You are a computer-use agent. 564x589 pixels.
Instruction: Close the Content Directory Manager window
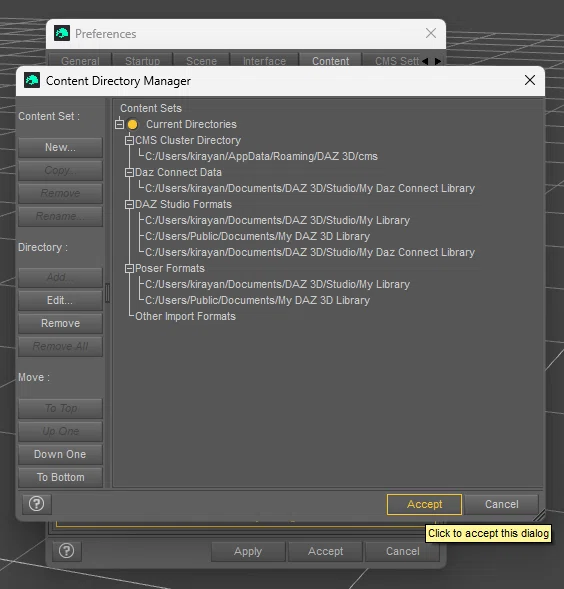tap(530, 80)
